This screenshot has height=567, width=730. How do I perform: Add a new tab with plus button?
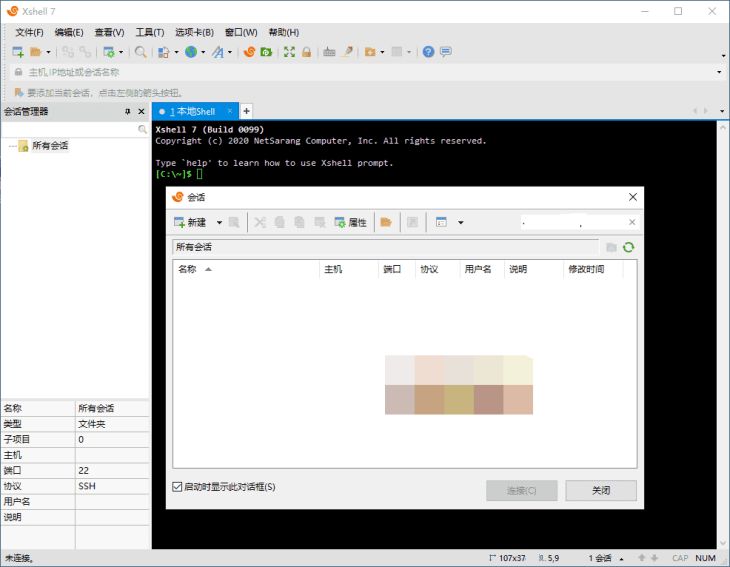(x=246, y=111)
